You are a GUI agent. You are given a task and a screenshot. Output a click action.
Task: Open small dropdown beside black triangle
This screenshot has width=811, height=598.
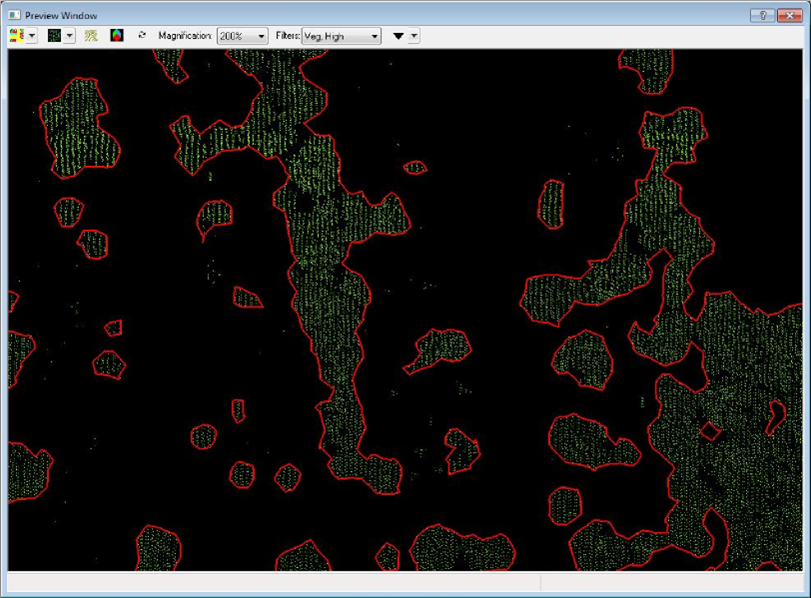coord(414,36)
